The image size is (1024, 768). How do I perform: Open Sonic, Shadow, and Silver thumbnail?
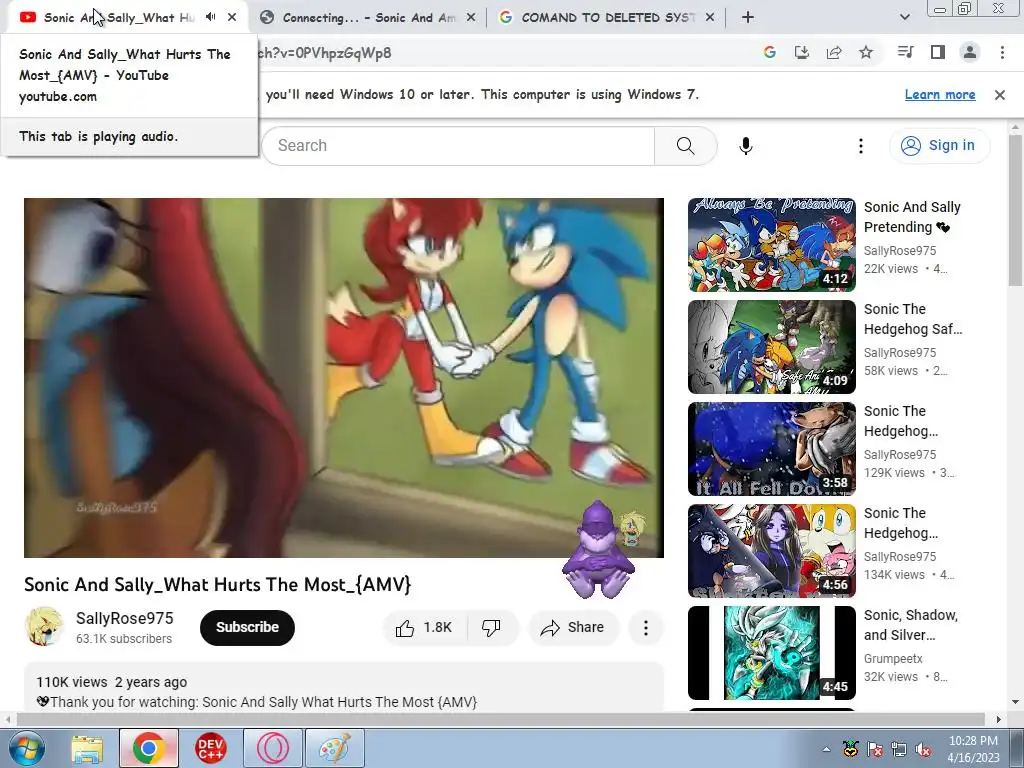771,652
